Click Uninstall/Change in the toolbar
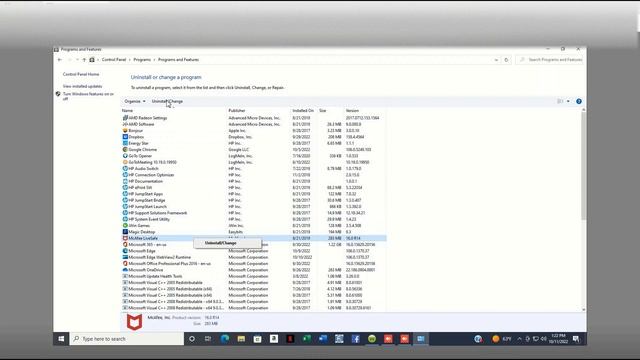 (x=167, y=101)
